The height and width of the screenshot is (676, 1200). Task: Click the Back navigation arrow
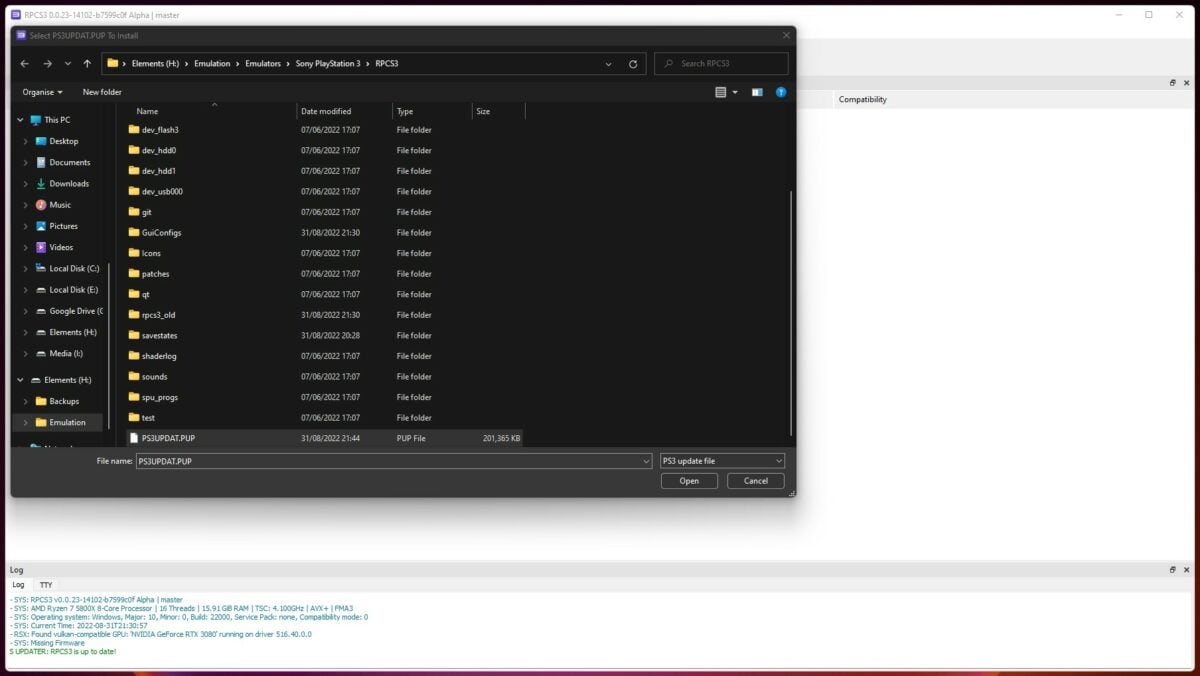pyautogui.click(x=25, y=63)
